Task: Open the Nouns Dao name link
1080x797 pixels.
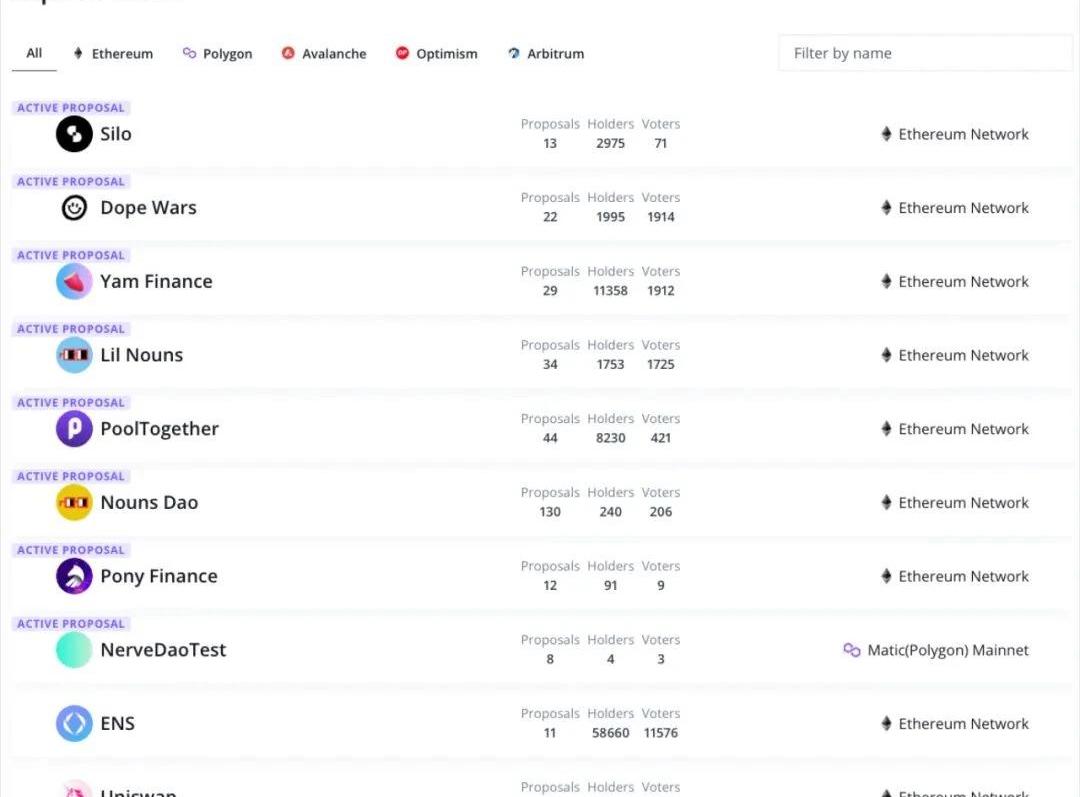Action: pos(149,503)
